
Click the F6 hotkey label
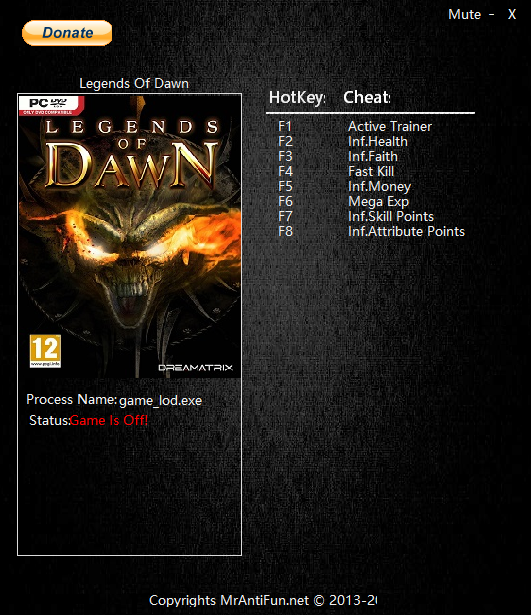[286, 201]
